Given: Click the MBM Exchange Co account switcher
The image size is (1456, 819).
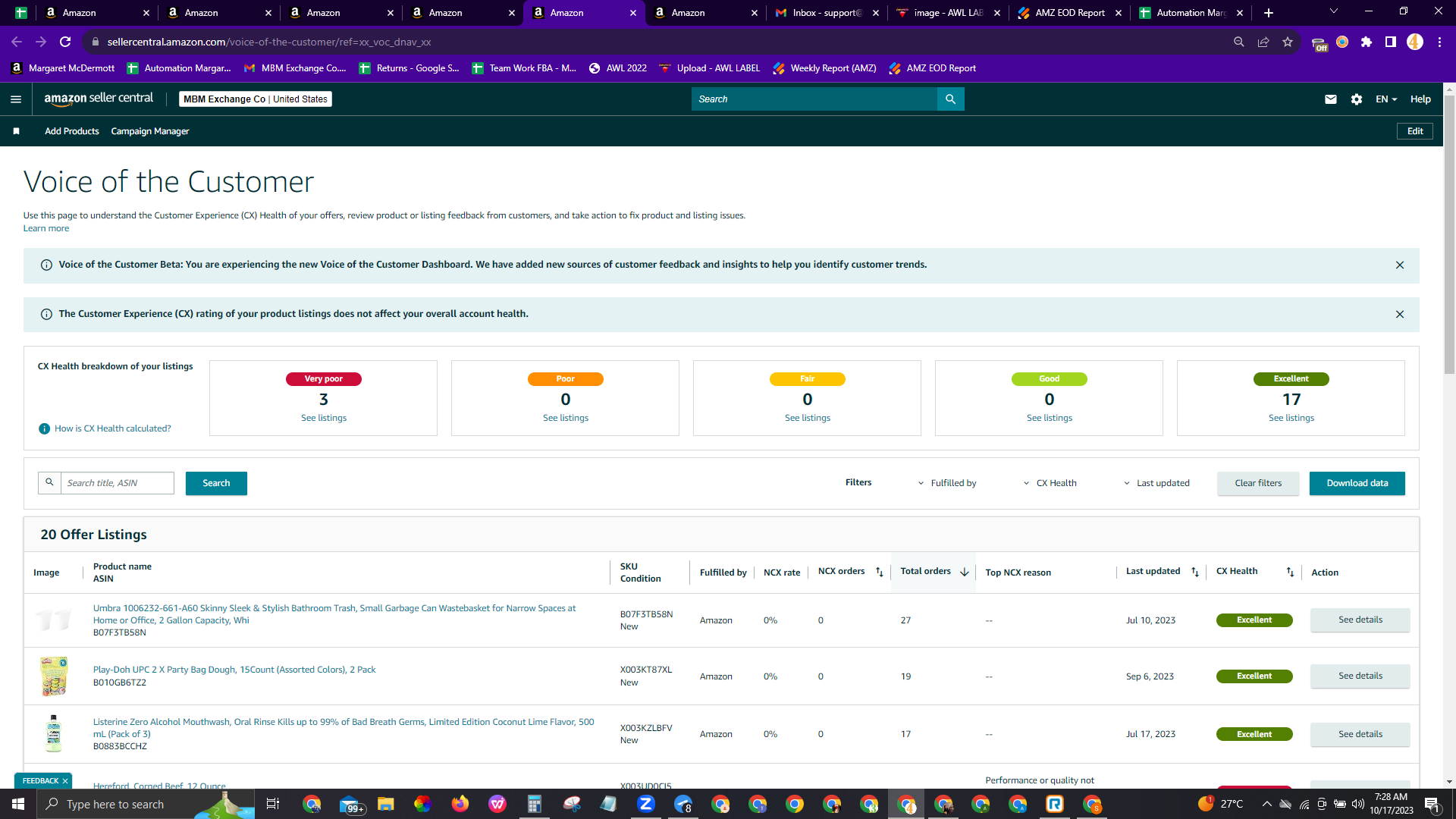Looking at the screenshot, I should click(256, 99).
